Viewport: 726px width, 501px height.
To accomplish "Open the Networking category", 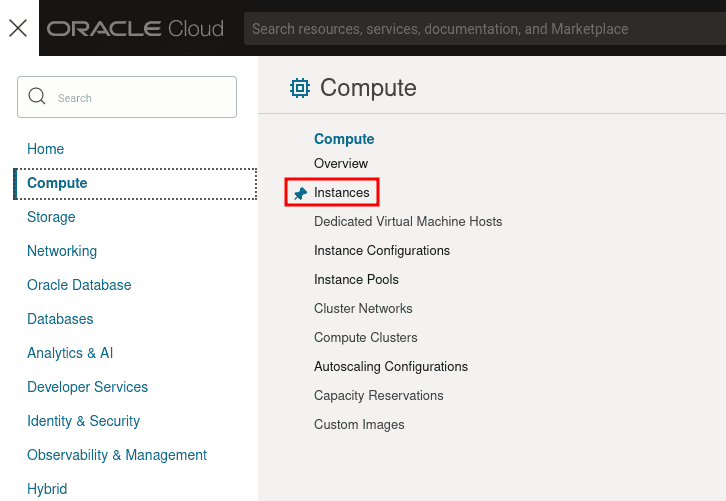I will point(62,251).
